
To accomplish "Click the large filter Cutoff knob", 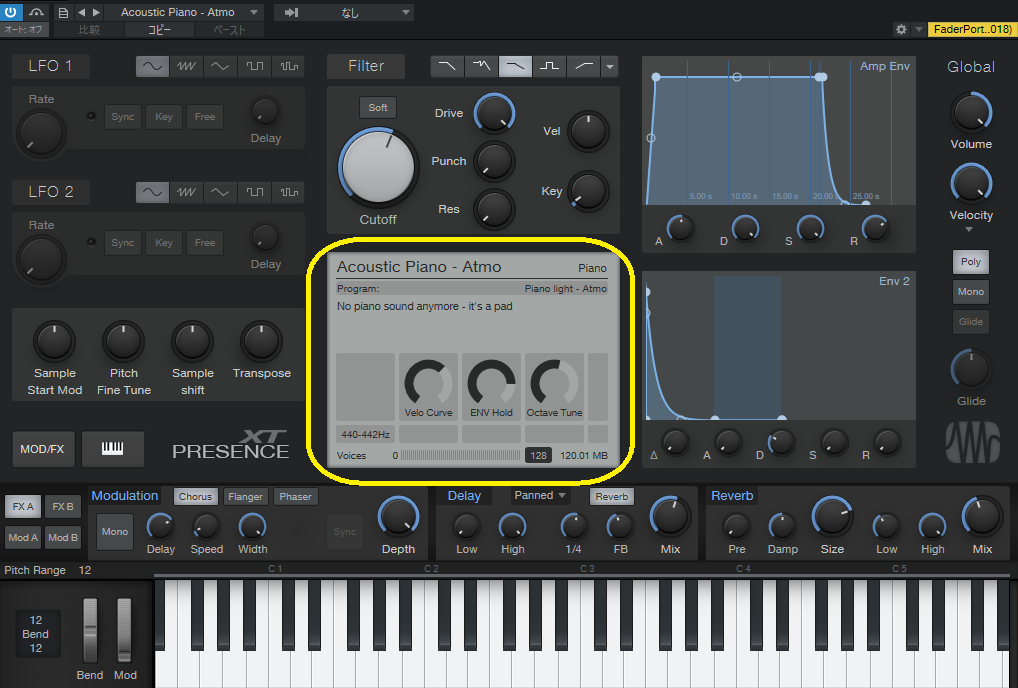I will (378, 166).
